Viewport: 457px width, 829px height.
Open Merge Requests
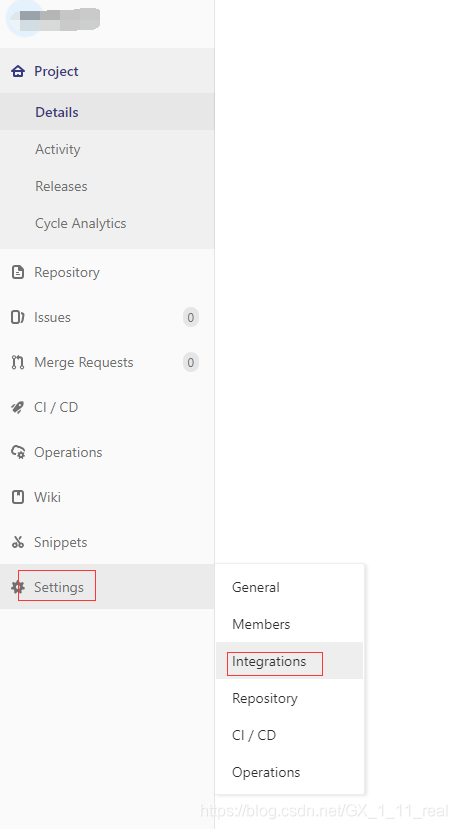point(84,362)
